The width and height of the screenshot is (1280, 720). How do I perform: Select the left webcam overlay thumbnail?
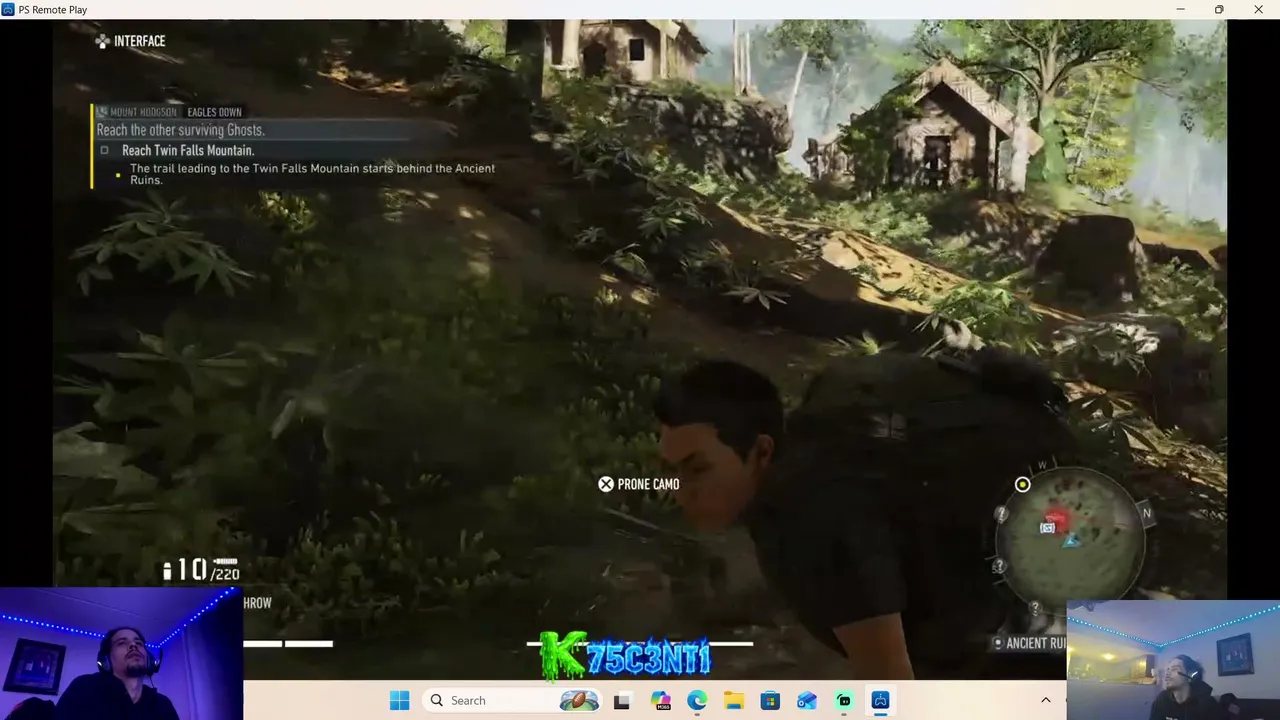click(121, 654)
